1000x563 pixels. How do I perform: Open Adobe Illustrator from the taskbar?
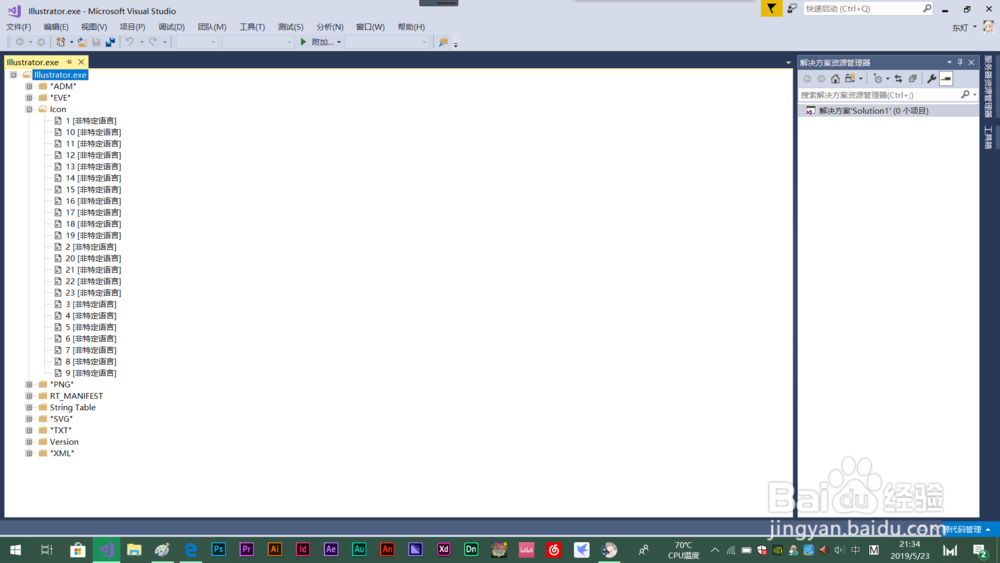pos(275,549)
